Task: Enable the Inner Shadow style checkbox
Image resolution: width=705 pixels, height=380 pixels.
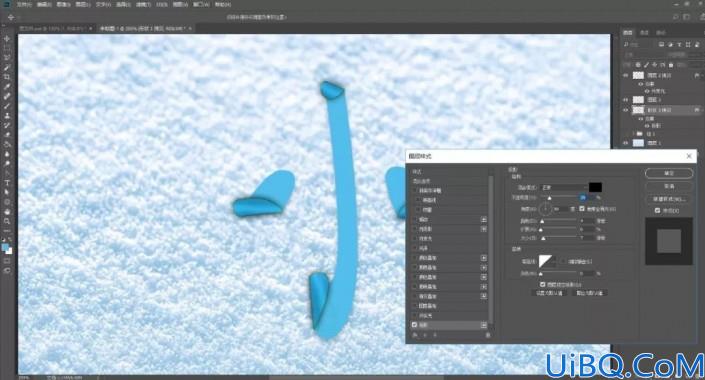Action: pos(415,229)
